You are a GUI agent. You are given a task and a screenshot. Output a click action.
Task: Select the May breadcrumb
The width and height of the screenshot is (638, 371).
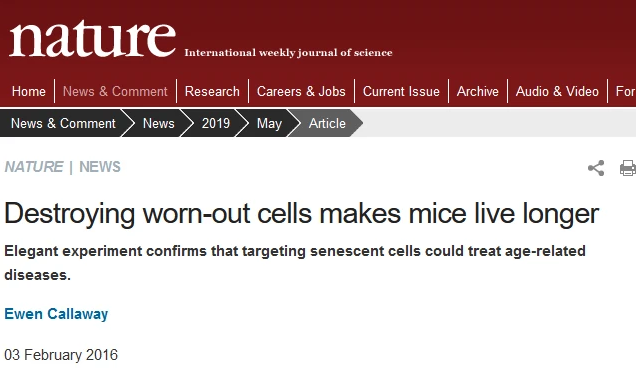269,123
